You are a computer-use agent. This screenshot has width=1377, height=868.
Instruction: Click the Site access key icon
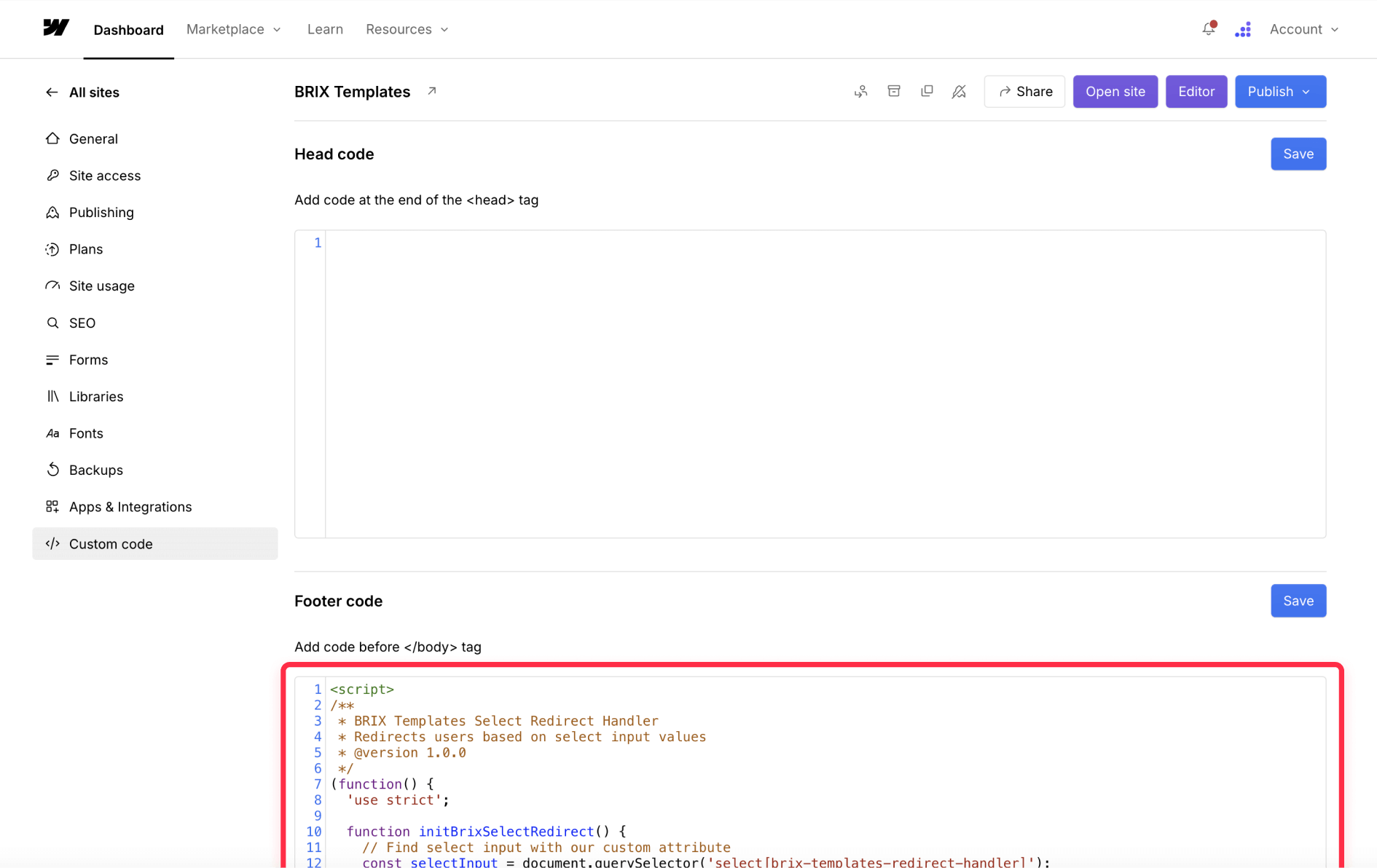(x=52, y=175)
